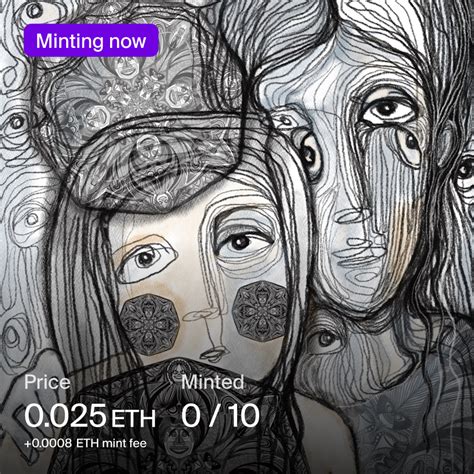The height and width of the screenshot is (474, 474).
Task: Click the tall face's uppermost eye
Action: click(x=388, y=112)
